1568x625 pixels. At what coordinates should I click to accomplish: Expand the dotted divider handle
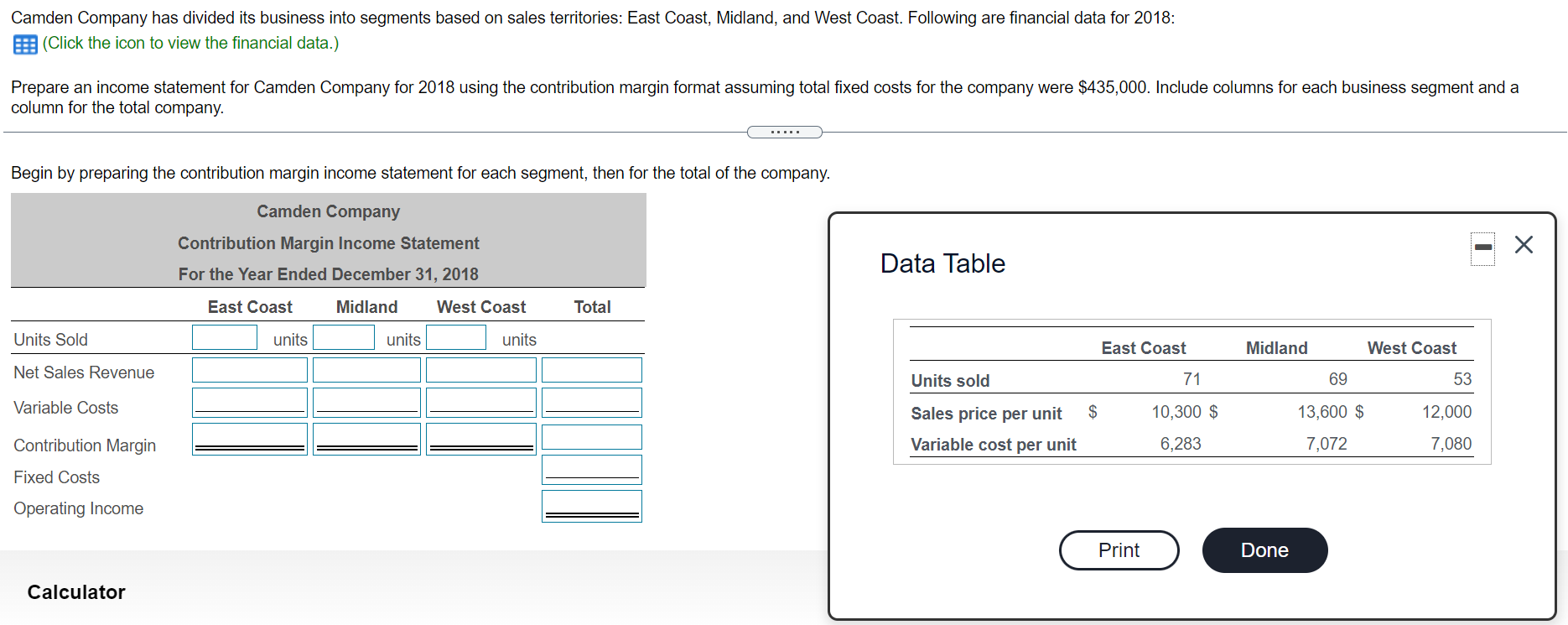pos(784,132)
